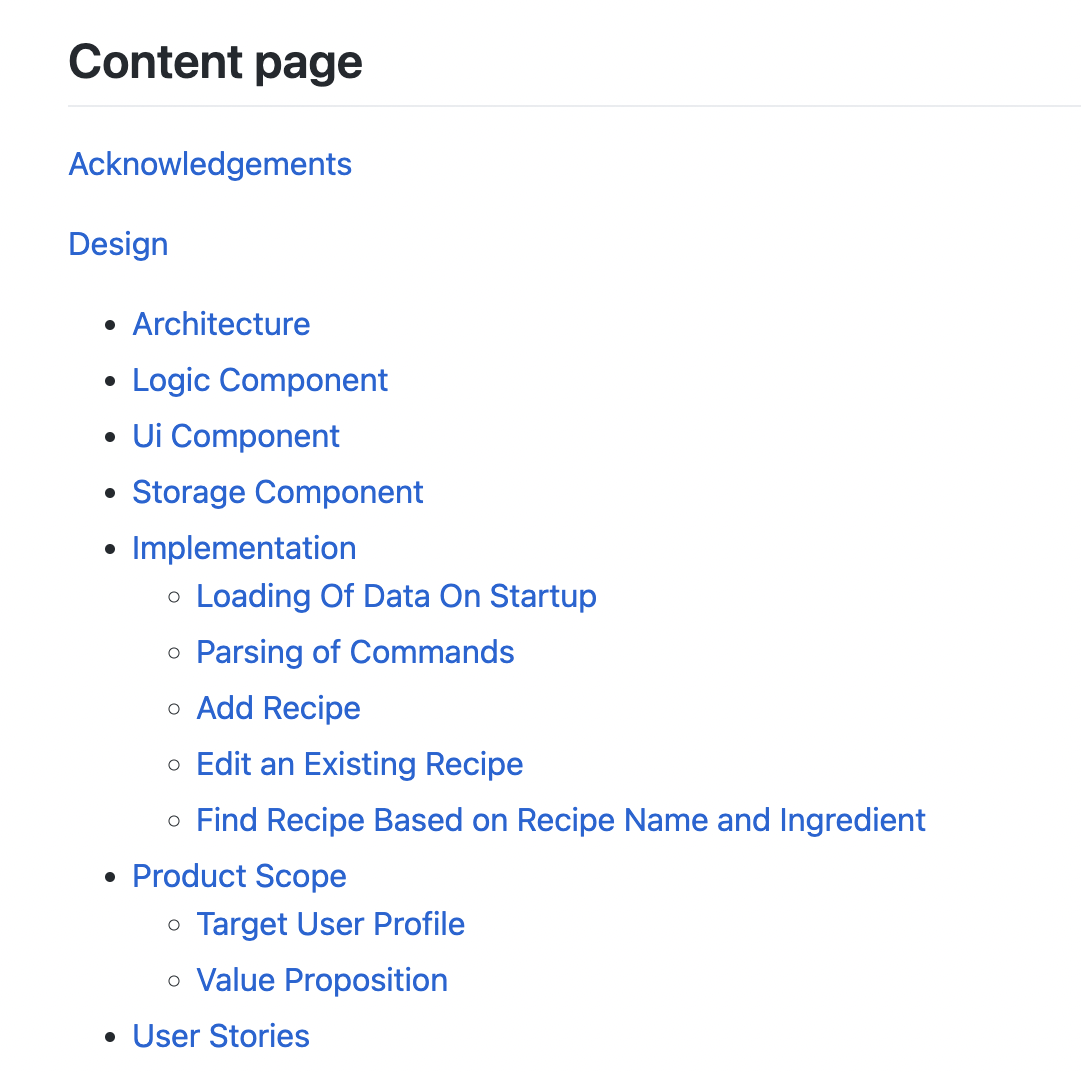
Task: Select the Content page heading
Action: click(215, 62)
